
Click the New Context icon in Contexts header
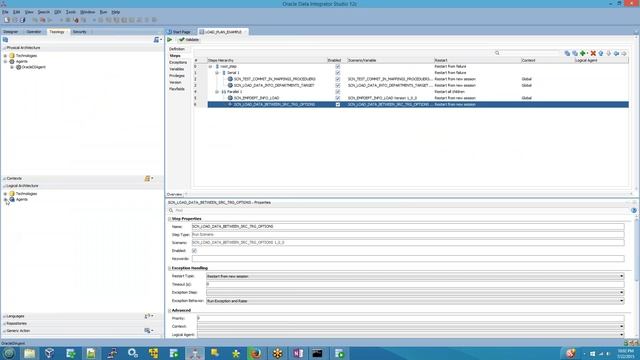tap(148, 178)
